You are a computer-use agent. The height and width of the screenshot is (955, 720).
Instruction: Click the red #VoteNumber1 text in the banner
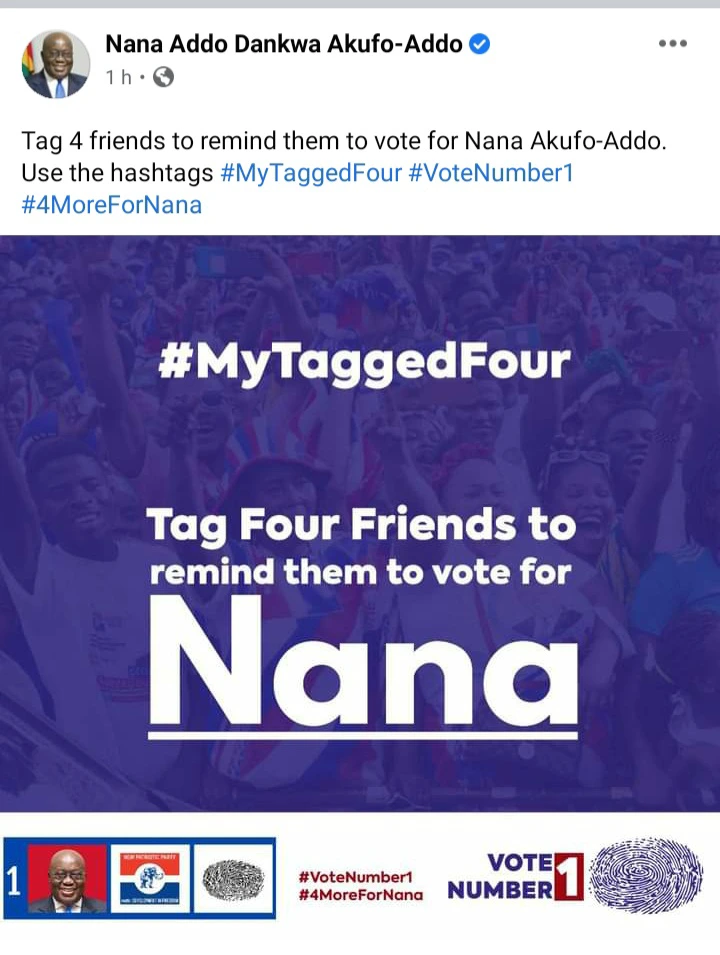pos(356,877)
